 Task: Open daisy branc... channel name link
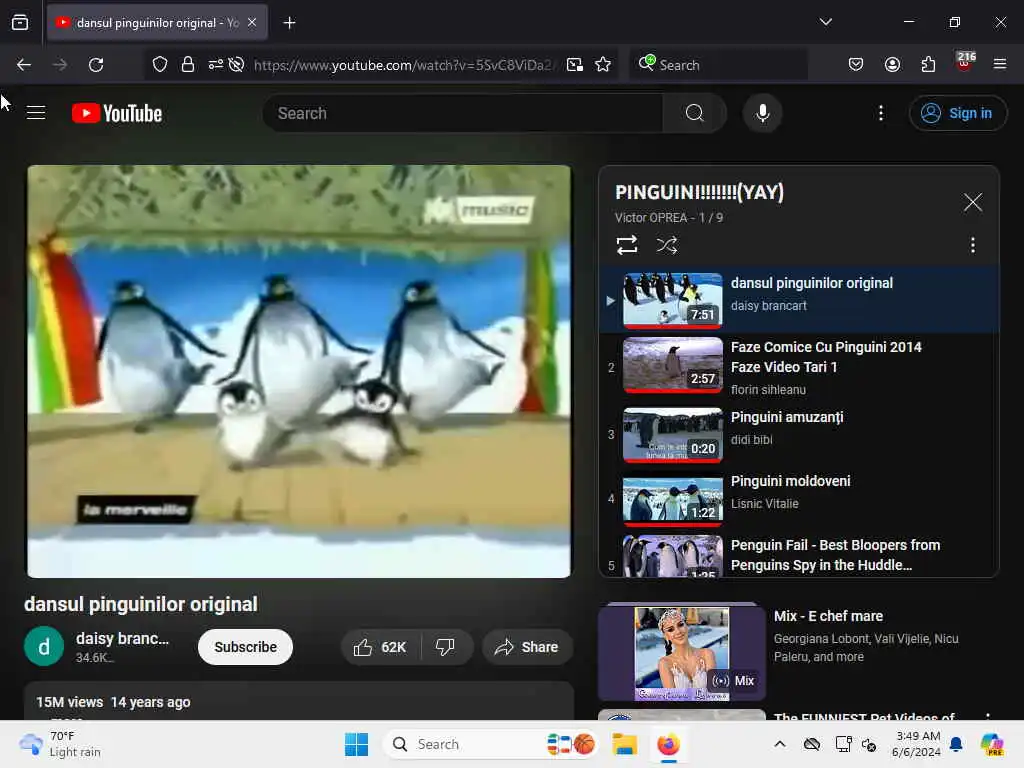(122, 639)
